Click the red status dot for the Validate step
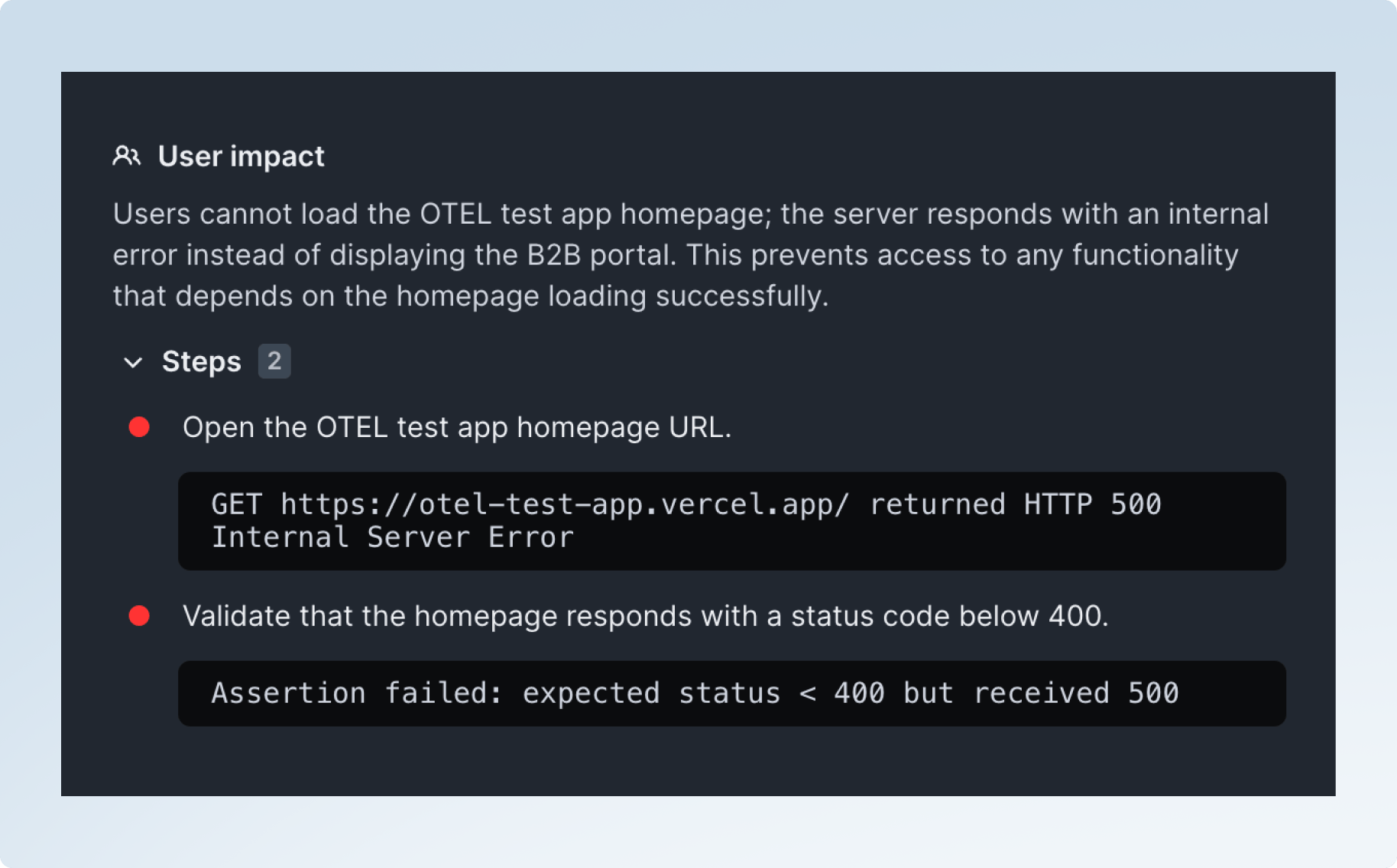This screenshot has width=1397, height=868. coord(139,616)
